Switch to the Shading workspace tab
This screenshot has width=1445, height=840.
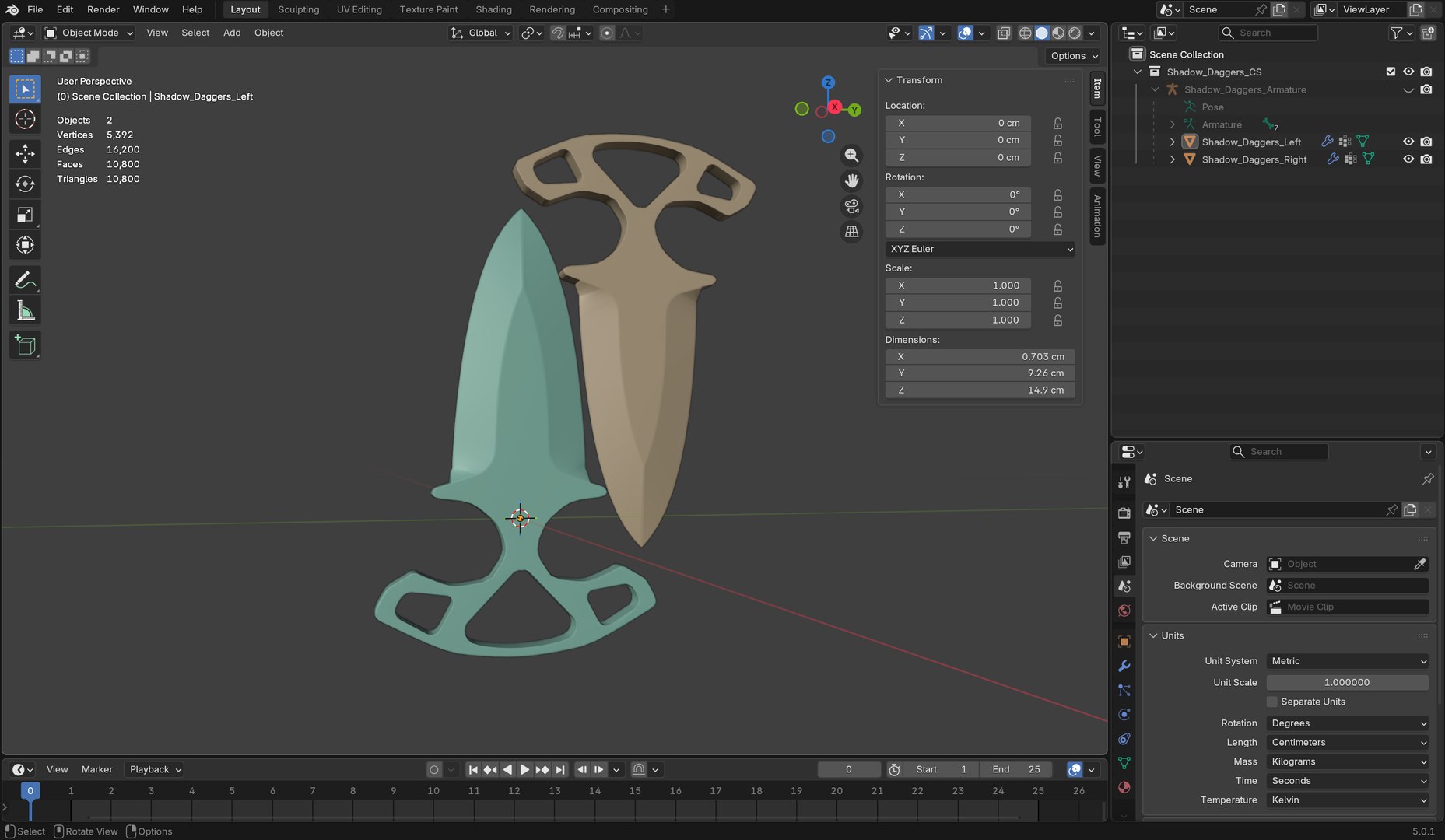pyautogui.click(x=493, y=9)
